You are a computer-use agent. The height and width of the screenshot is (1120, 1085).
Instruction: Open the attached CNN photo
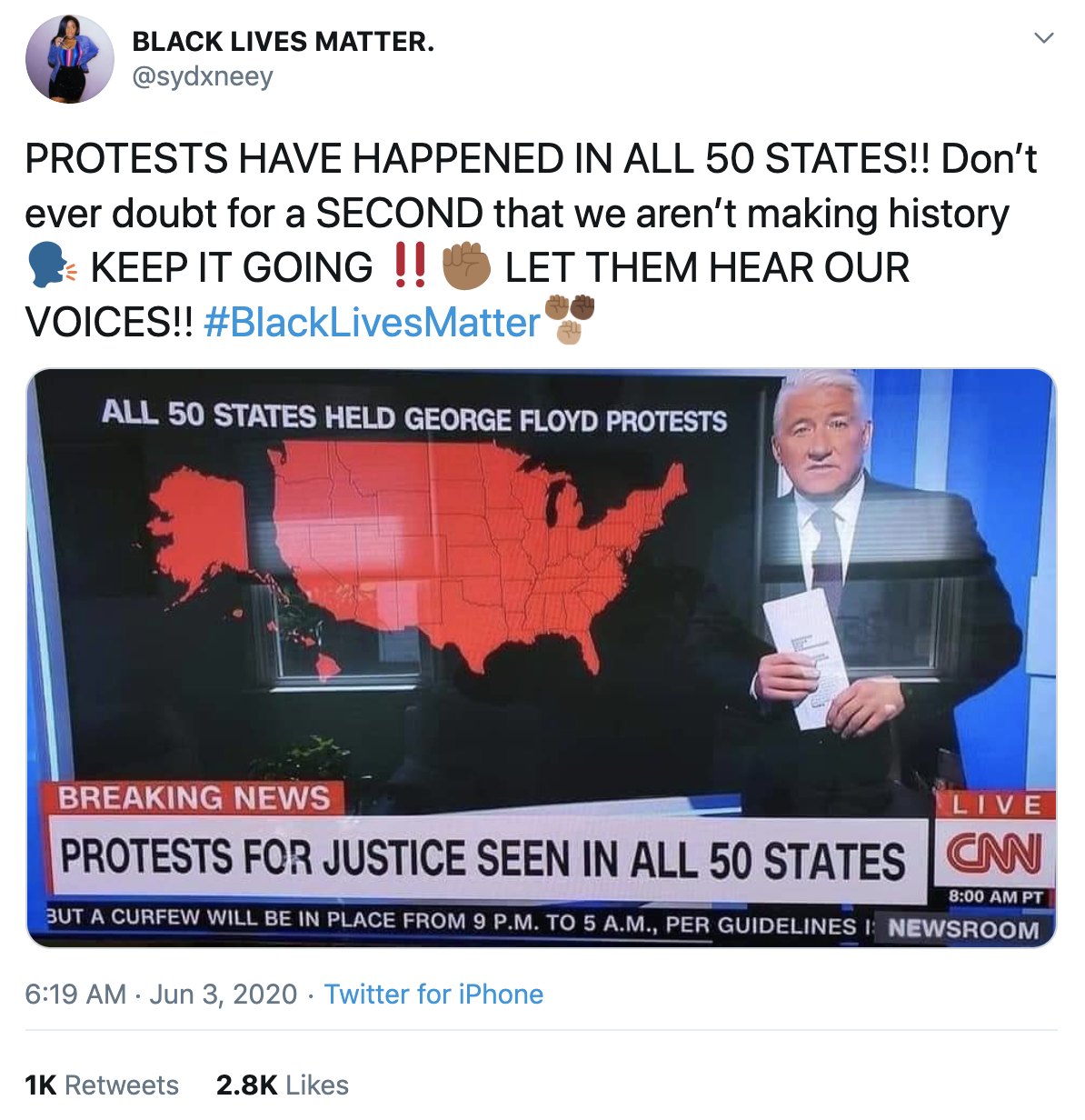542,658
